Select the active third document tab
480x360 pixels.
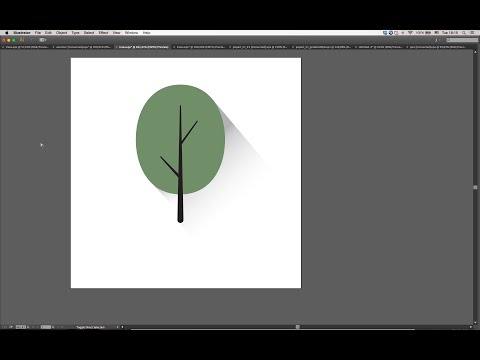pos(143,47)
